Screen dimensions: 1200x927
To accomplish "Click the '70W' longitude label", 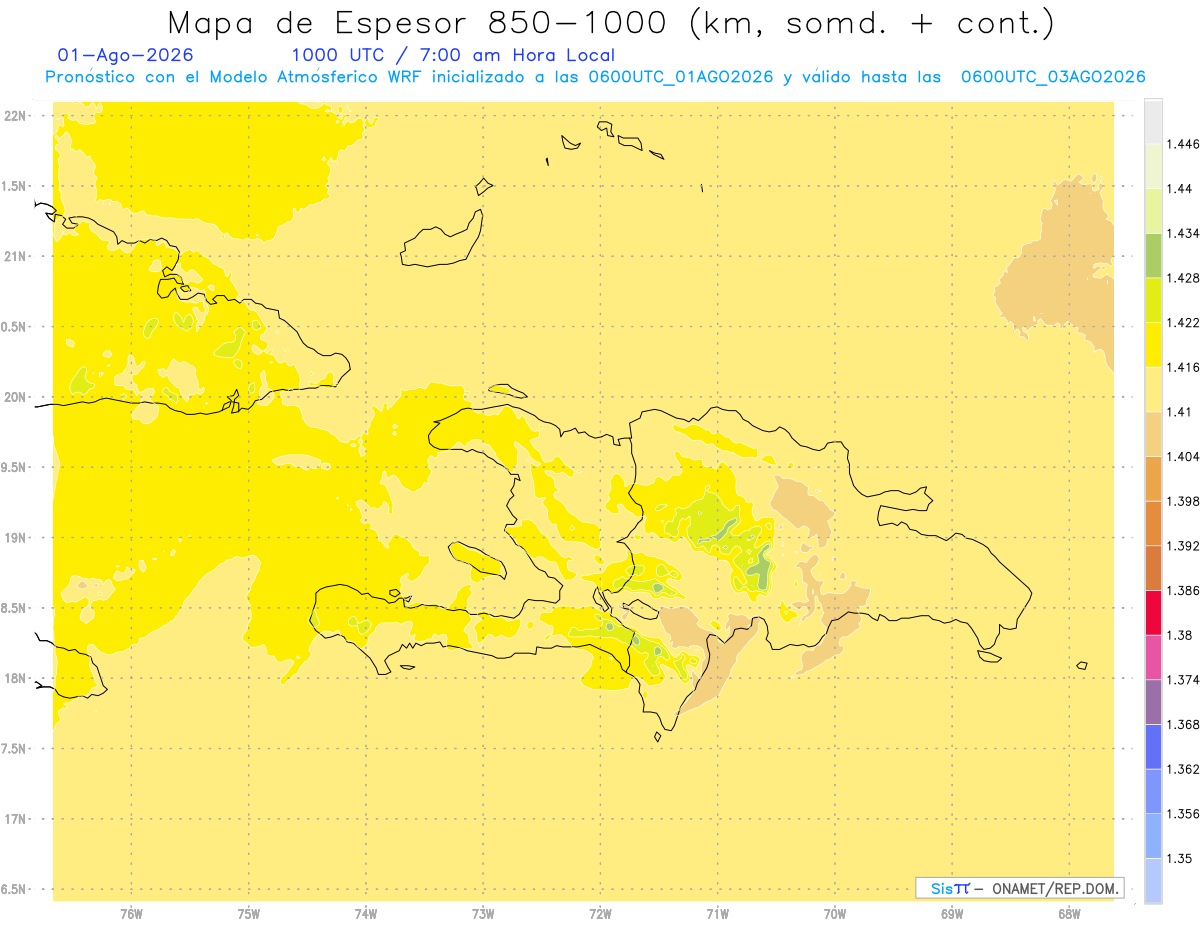I will point(835,914).
